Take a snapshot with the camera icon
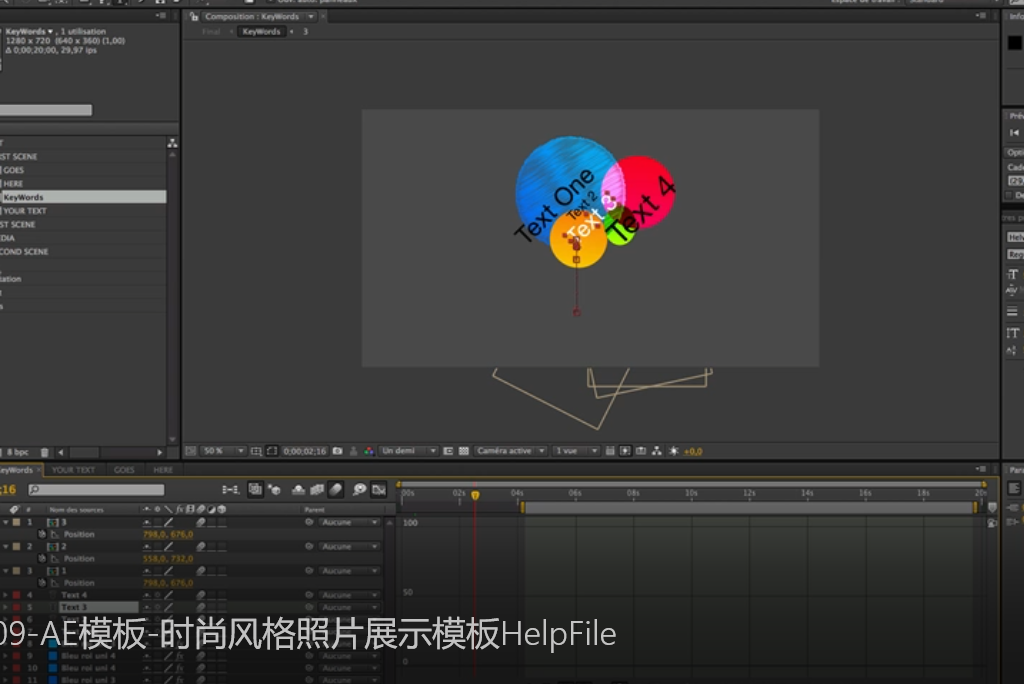This screenshot has height=684, width=1024. pyautogui.click(x=338, y=451)
